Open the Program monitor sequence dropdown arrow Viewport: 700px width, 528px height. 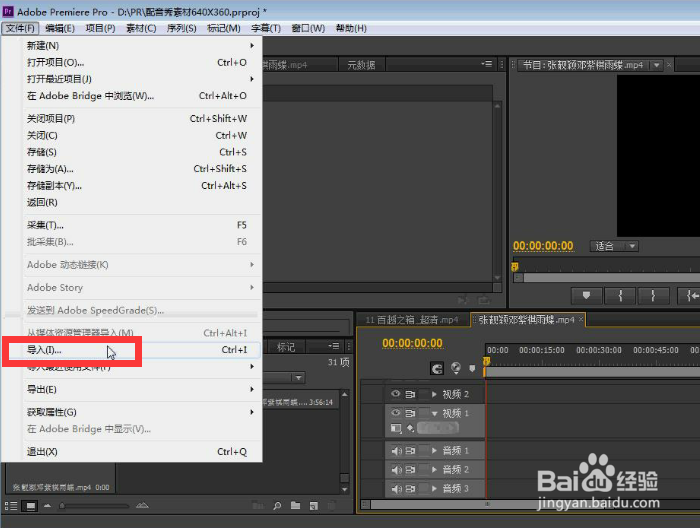pos(656,65)
